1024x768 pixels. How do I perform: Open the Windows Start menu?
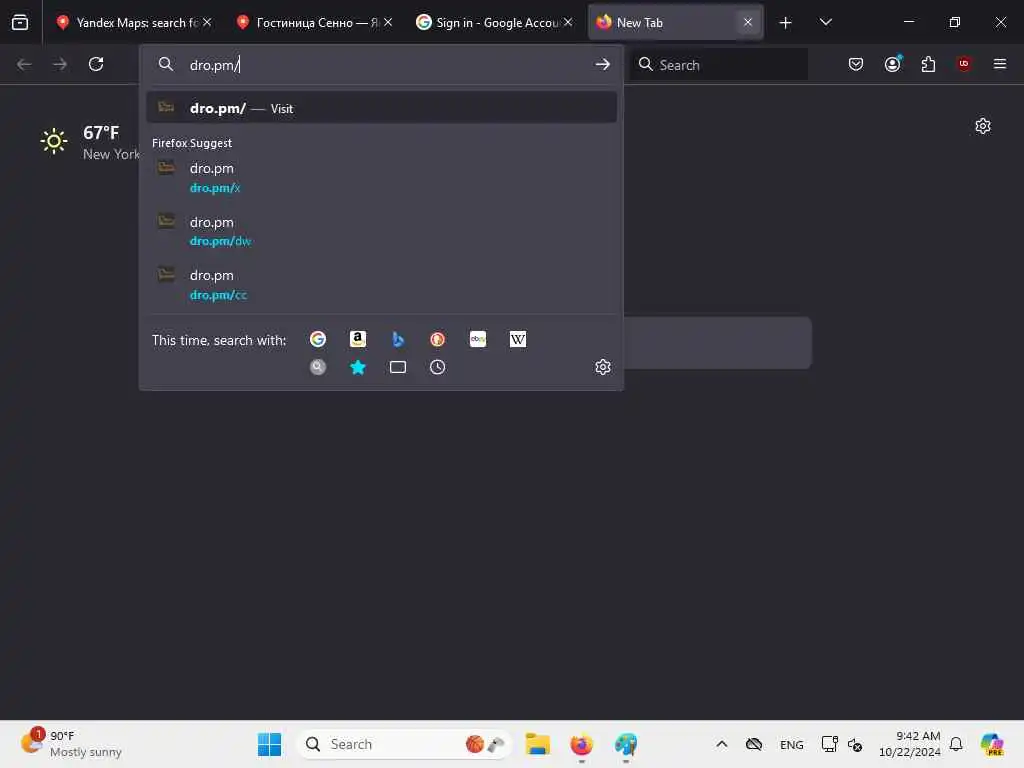coord(269,744)
